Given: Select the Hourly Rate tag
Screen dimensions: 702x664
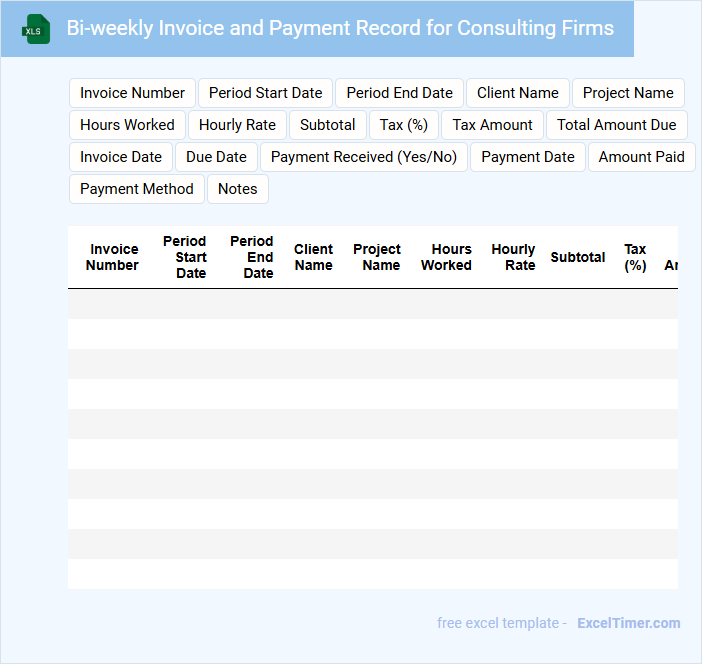Looking at the screenshot, I should click(x=237, y=125).
